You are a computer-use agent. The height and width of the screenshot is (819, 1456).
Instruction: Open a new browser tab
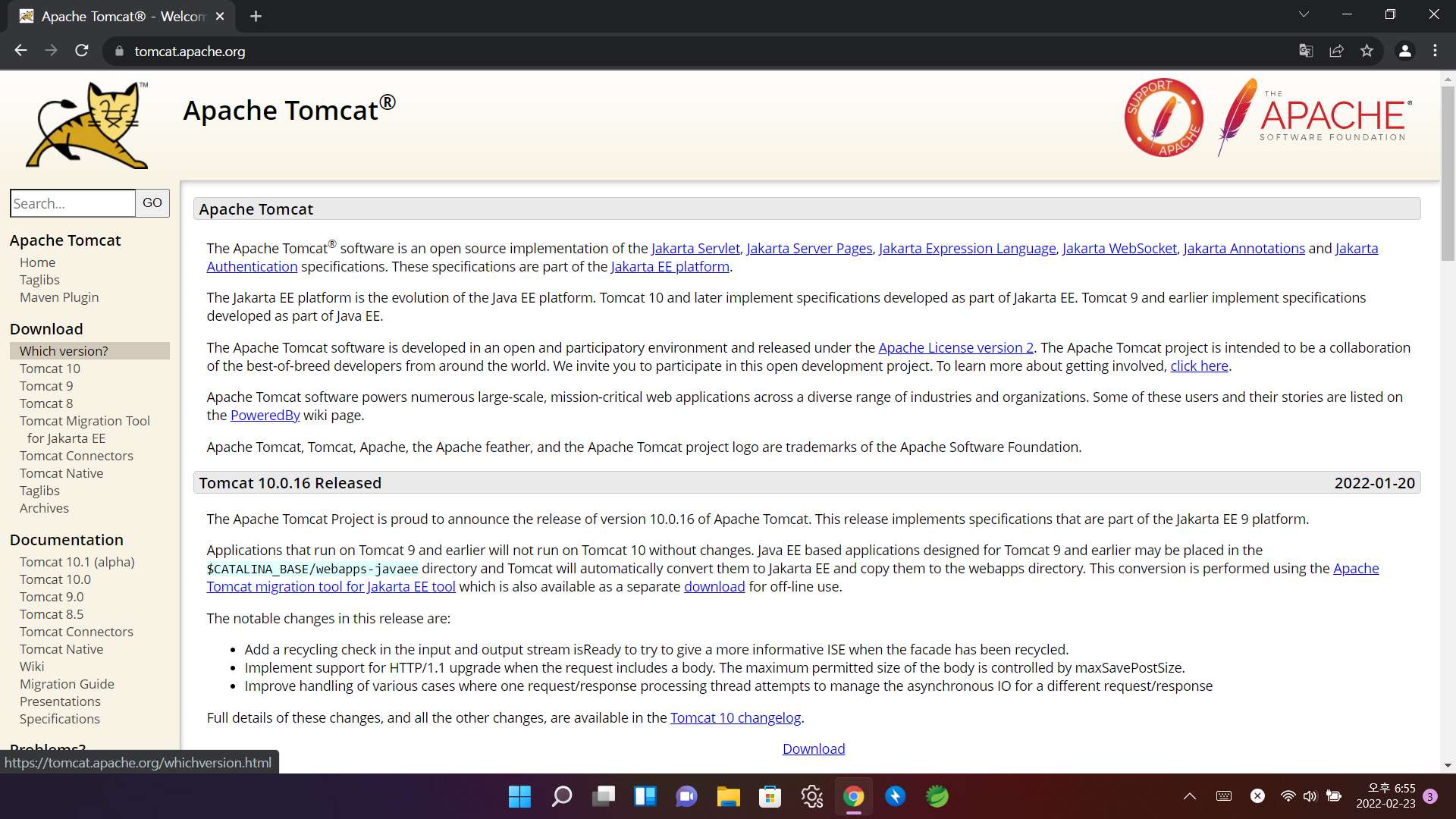click(256, 16)
